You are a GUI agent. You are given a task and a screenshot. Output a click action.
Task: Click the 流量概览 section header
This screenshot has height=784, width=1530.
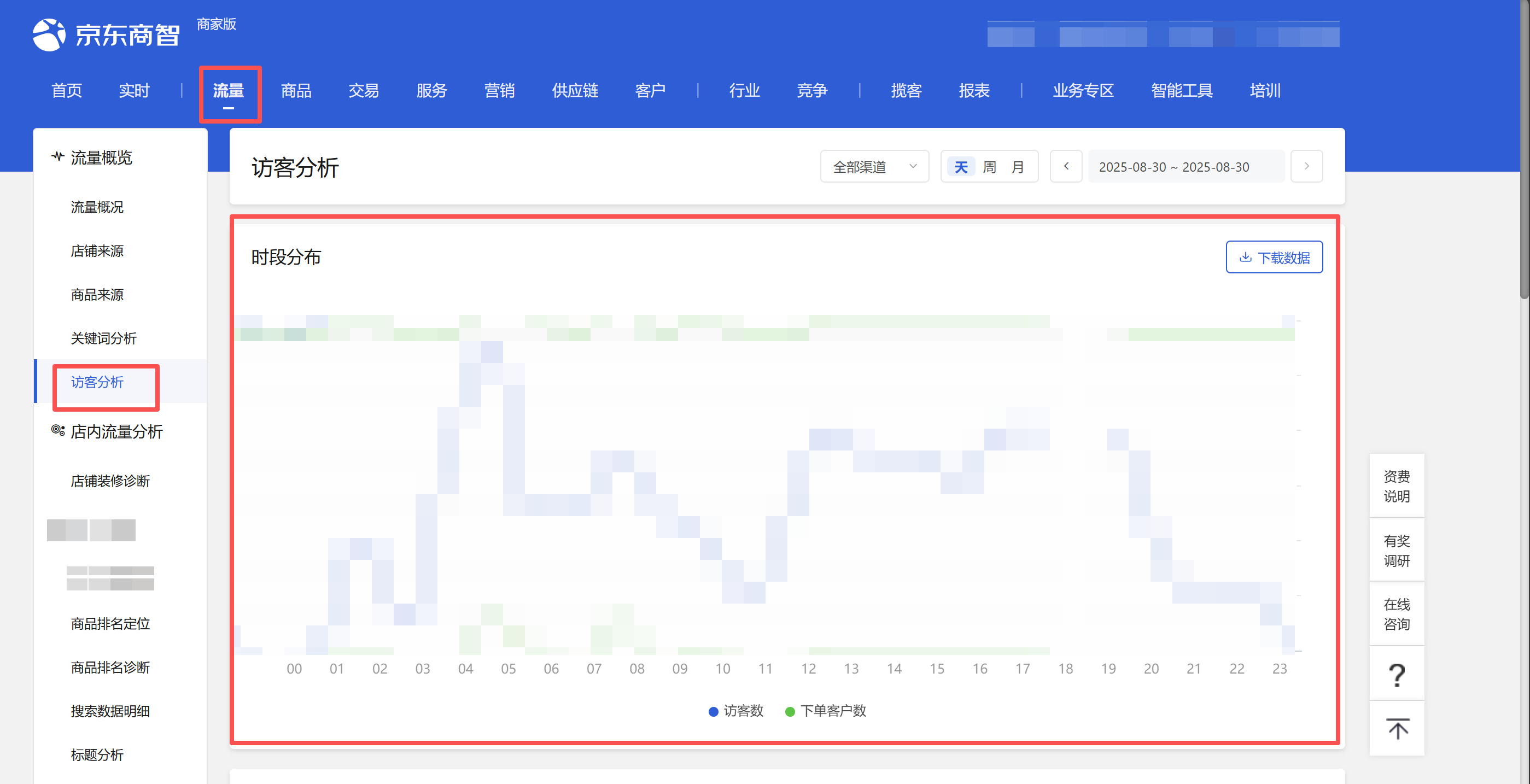102,157
